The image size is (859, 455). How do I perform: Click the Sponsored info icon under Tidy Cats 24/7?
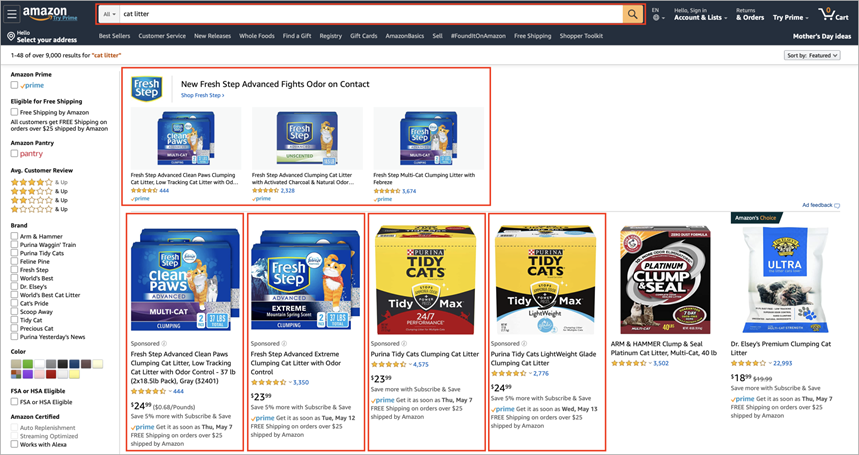pyautogui.click(x=404, y=344)
